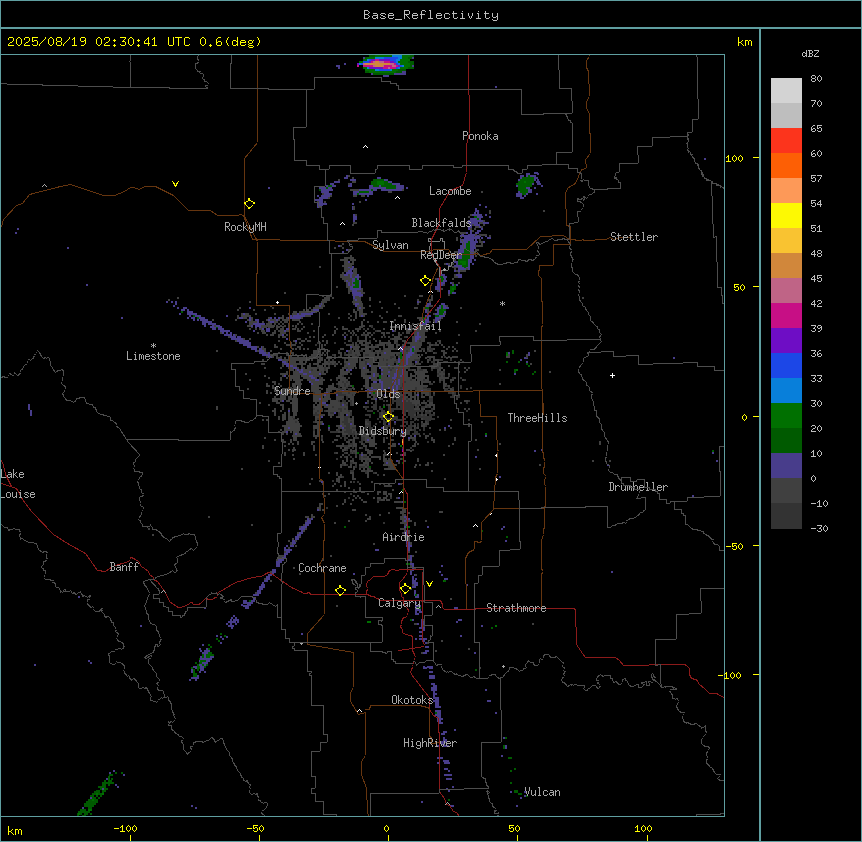Click the blue 36-33 dBZ legend band
The width and height of the screenshot is (862, 842).
(786, 365)
